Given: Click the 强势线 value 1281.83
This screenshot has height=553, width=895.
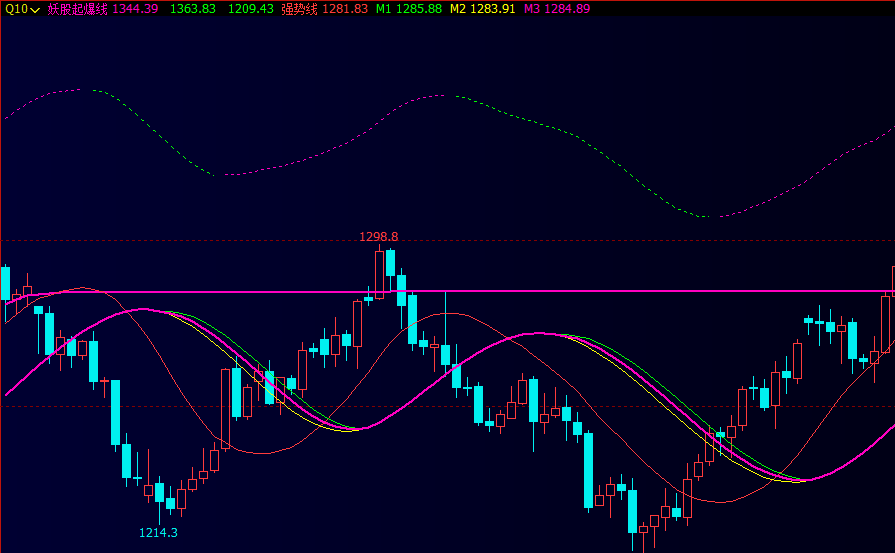Looking at the screenshot, I should point(345,9).
